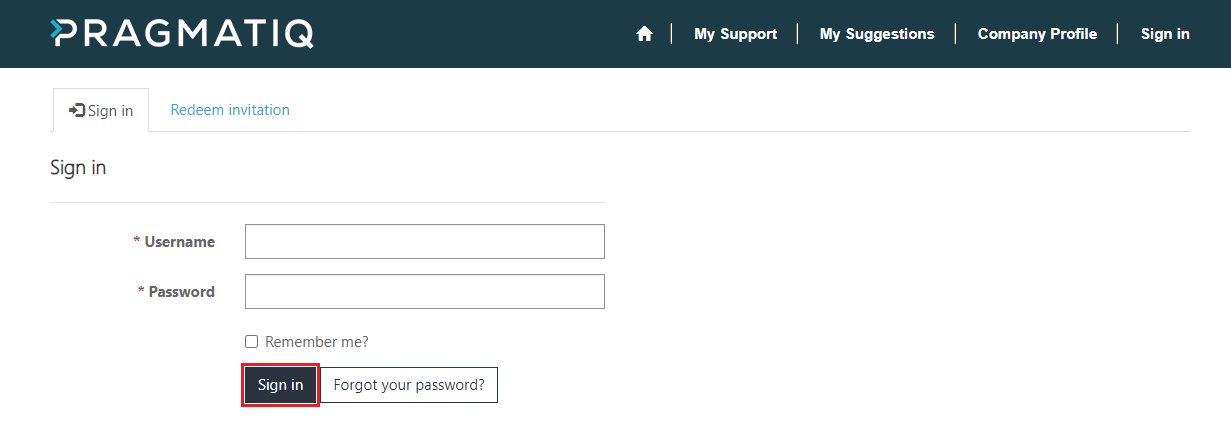Tick the Remember me checkbox
Screen dimensions: 1231x436
coord(252,342)
